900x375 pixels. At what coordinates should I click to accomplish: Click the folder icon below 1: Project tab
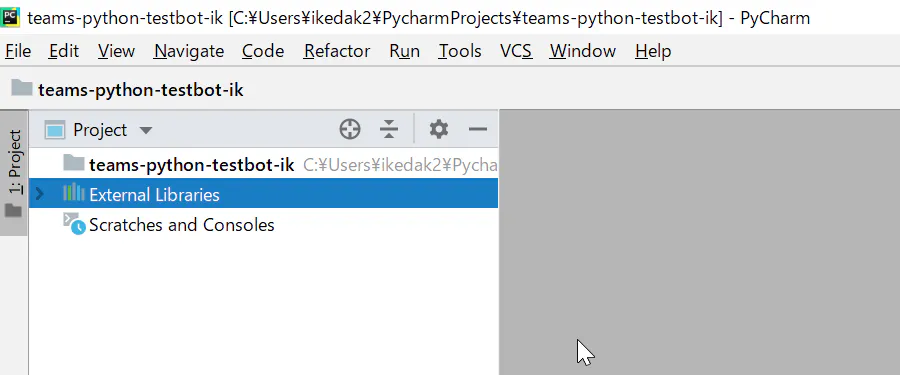pos(13,211)
